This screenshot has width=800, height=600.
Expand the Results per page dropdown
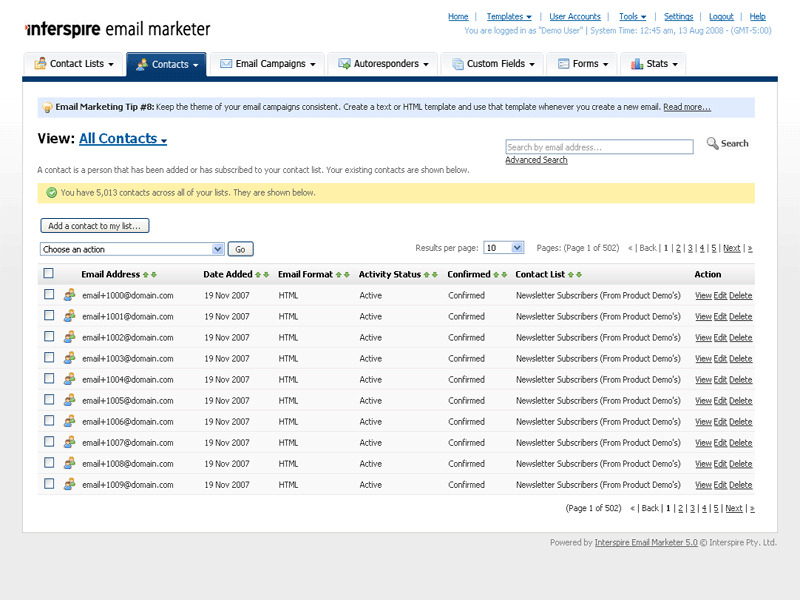[x=504, y=248]
